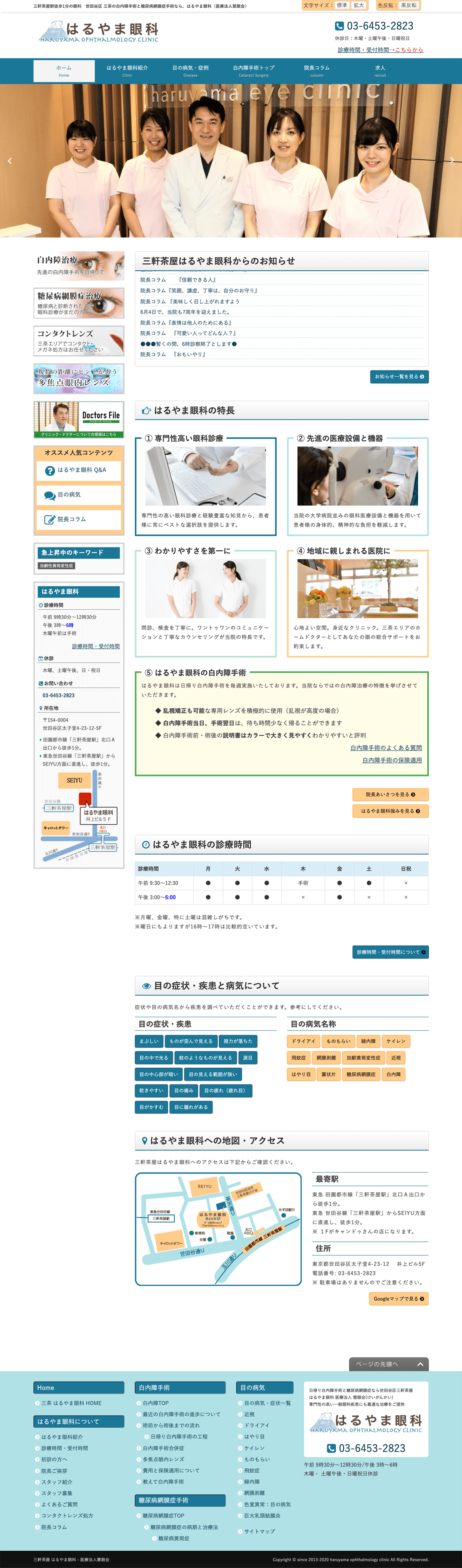Click footer link スタッフ紹介
Image resolution: width=462 pixels, height=1568 pixels.
click(57, 1482)
